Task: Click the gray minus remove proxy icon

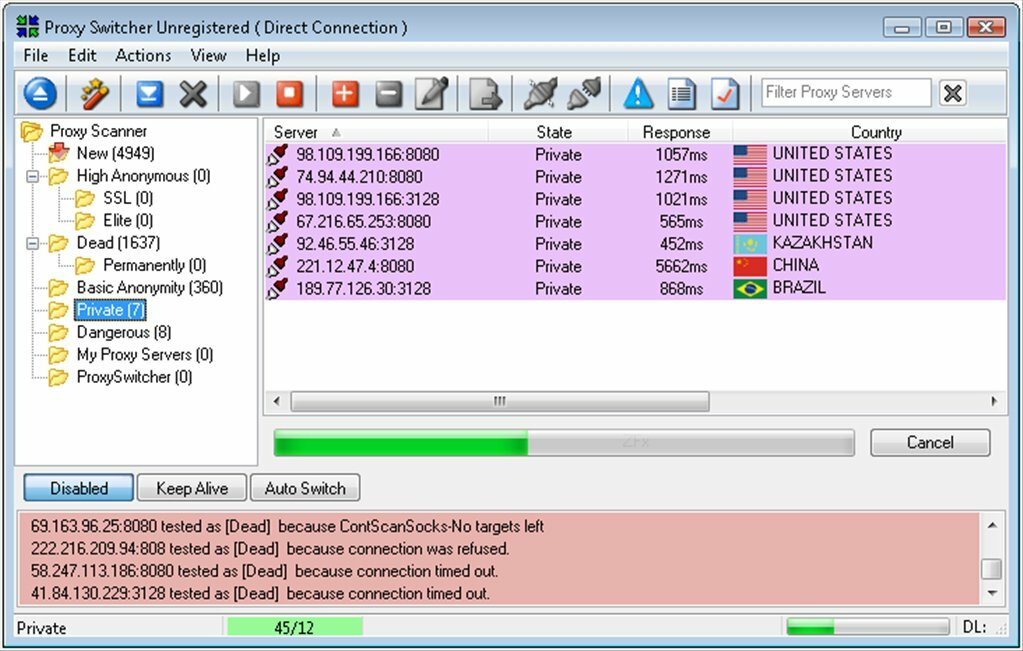Action: (x=389, y=94)
